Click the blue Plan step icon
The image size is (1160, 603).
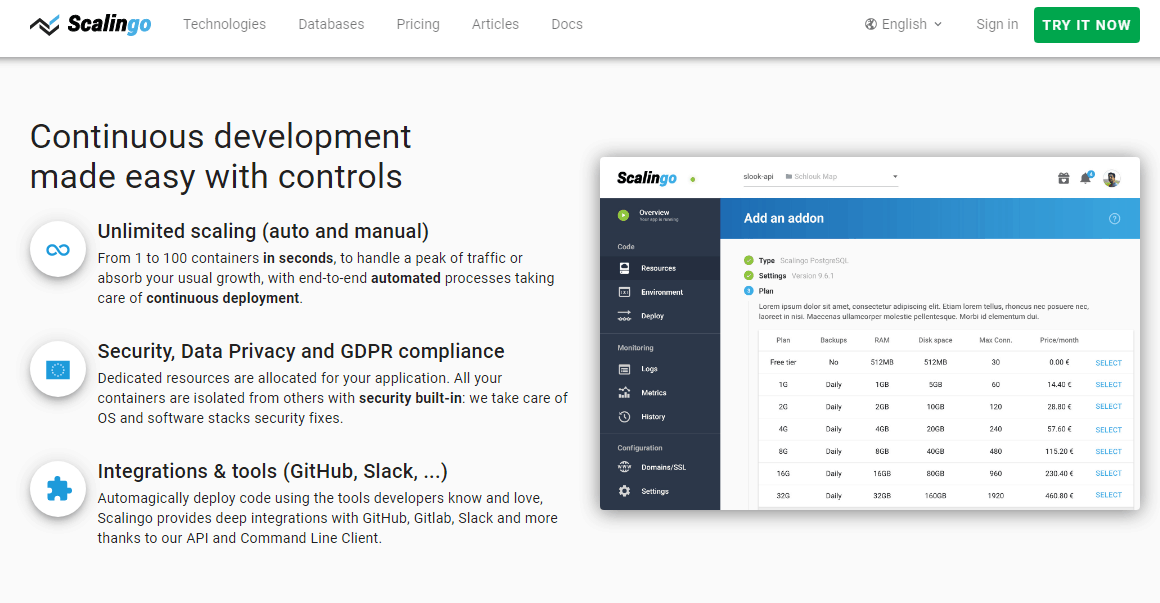[x=749, y=291]
